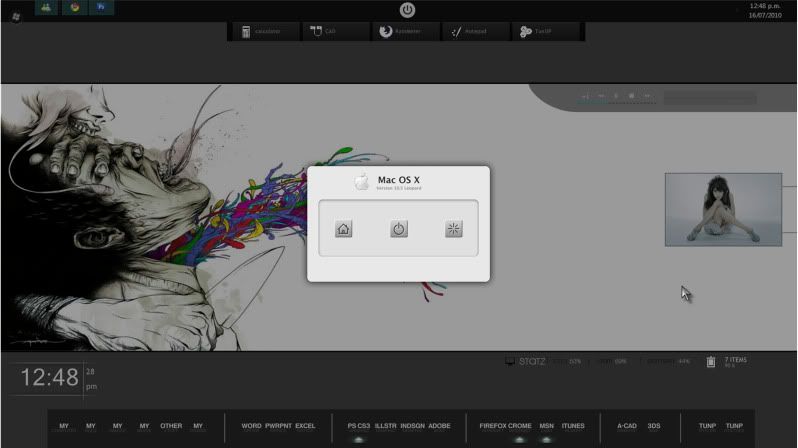Launch the Firefox-style swirl icon in the top launcher
Viewport: 798px width, 448px height.
386,31
